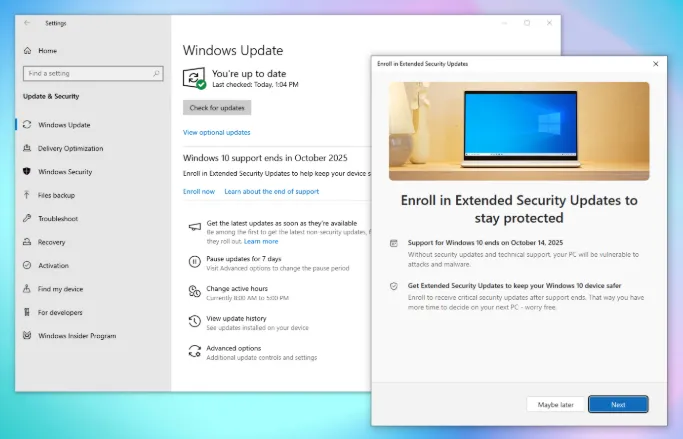Click laptop image in enrollment dialog

pyautogui.click(x=519, y=131)
